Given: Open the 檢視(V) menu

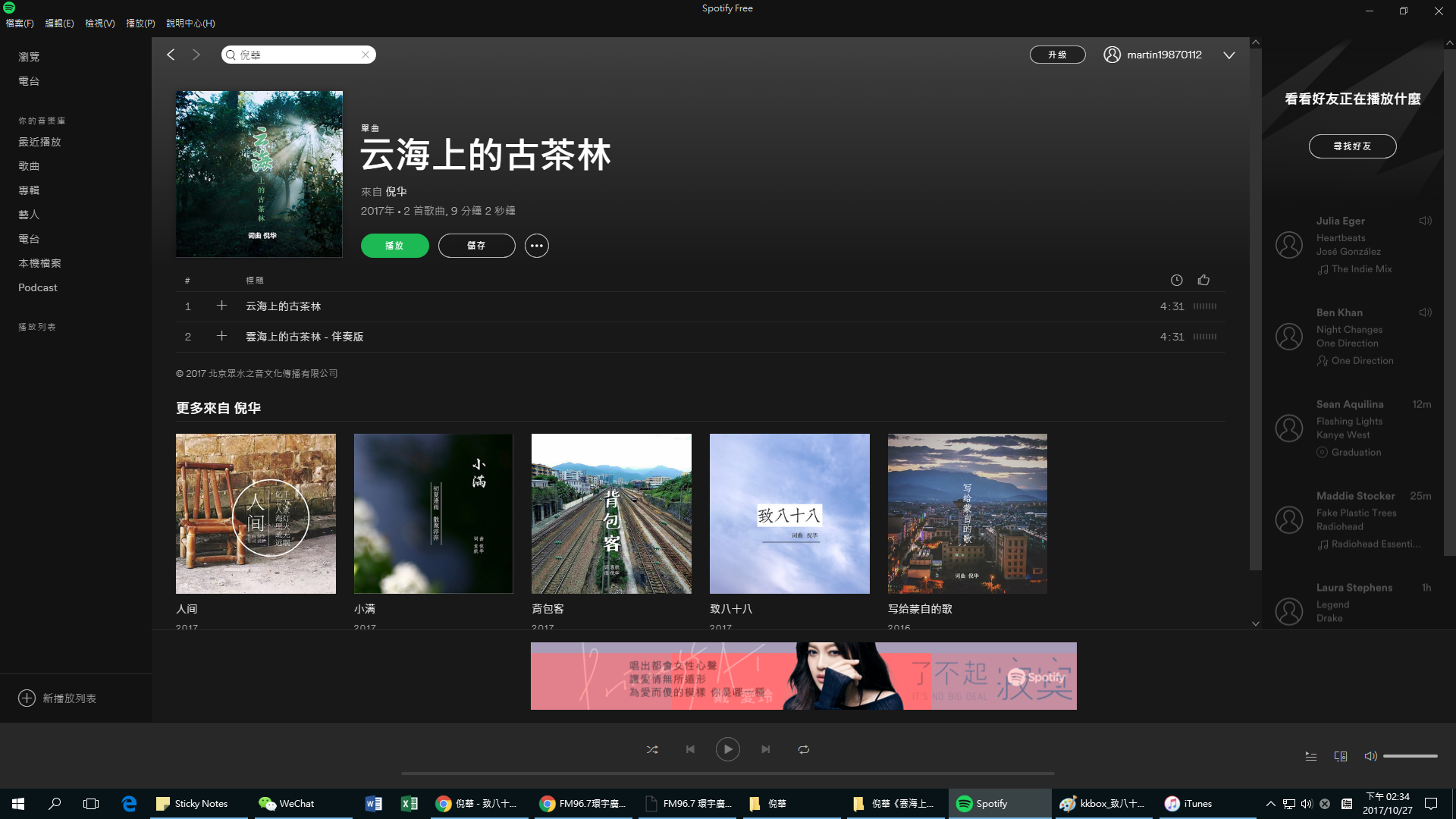Looking at the screenshot, I should (x=100, y=24).
